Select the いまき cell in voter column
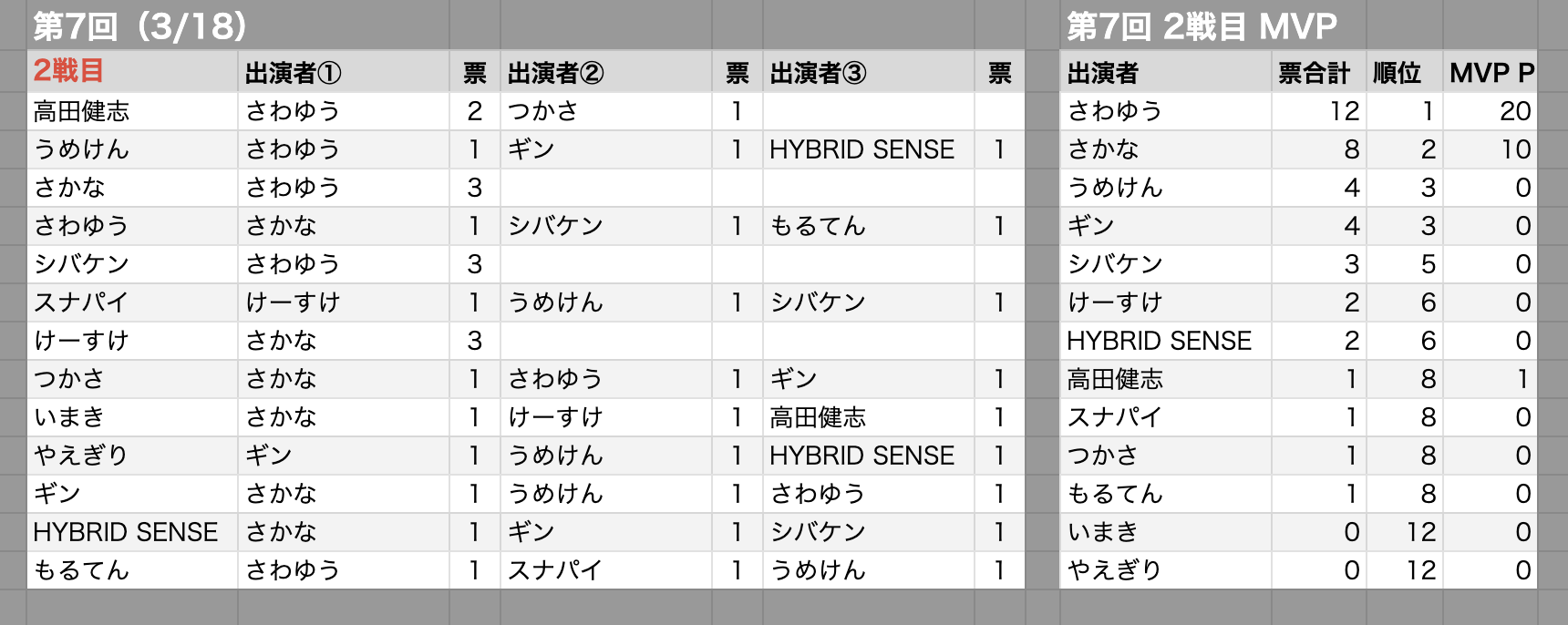 [133, 417]
